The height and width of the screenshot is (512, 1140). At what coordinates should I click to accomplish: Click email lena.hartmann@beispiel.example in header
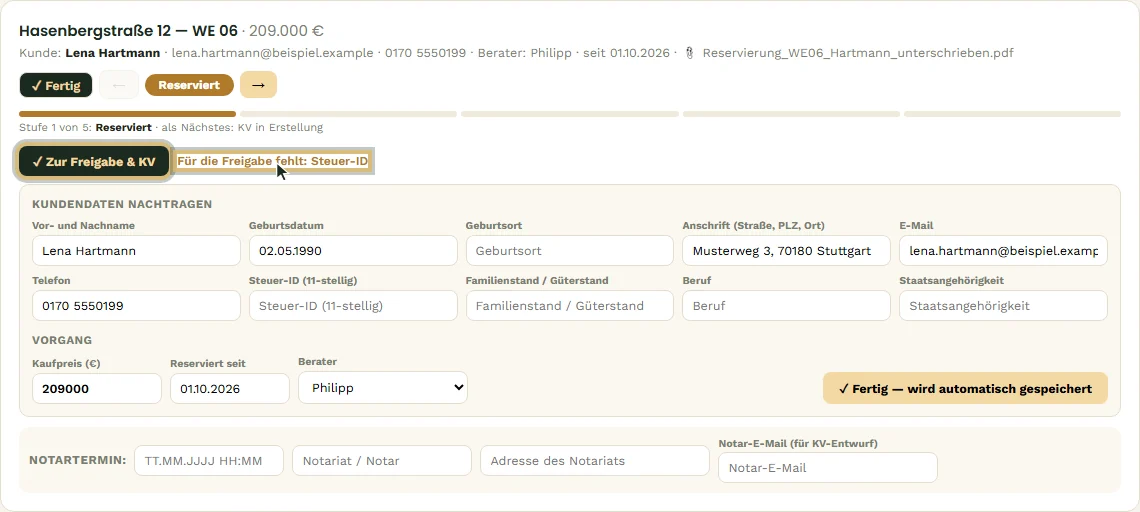pyautogui.click(x=274, y=53)
